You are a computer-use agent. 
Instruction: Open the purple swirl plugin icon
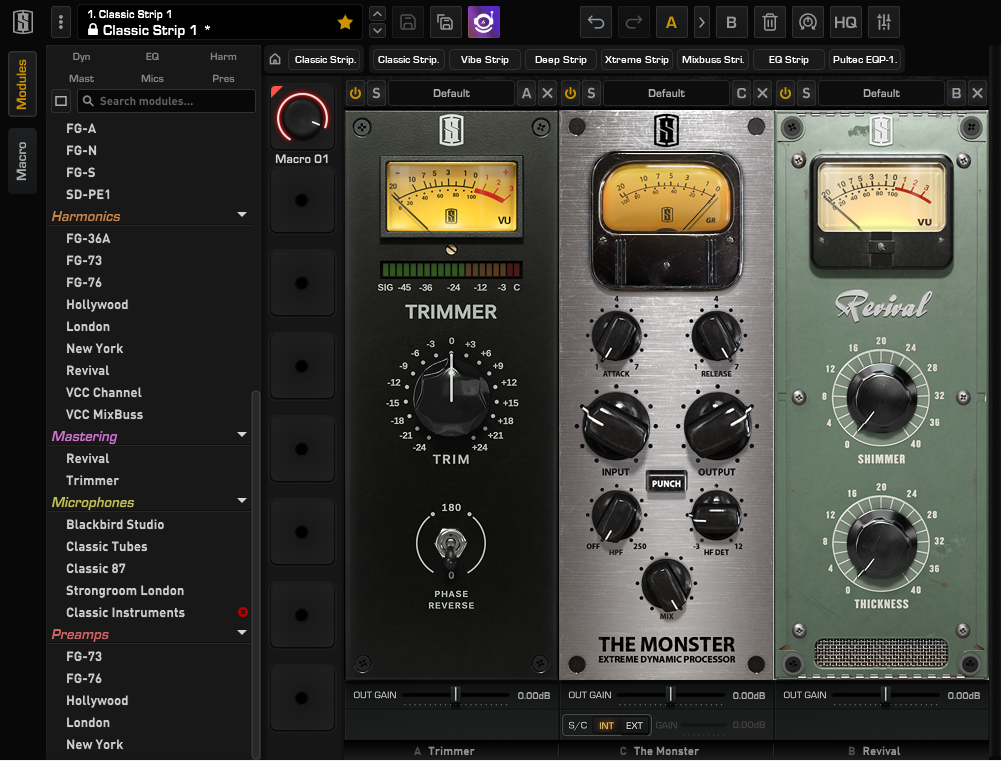[484, 22]
